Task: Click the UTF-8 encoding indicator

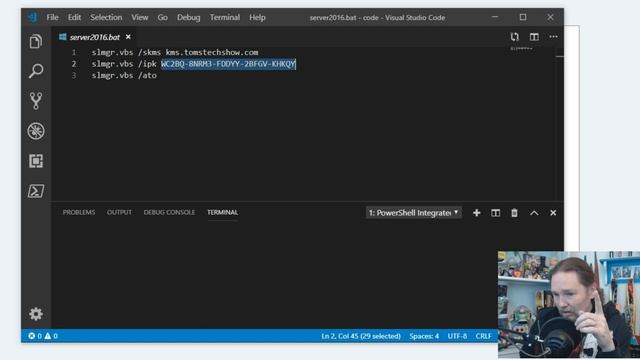Action: point(457,336)
